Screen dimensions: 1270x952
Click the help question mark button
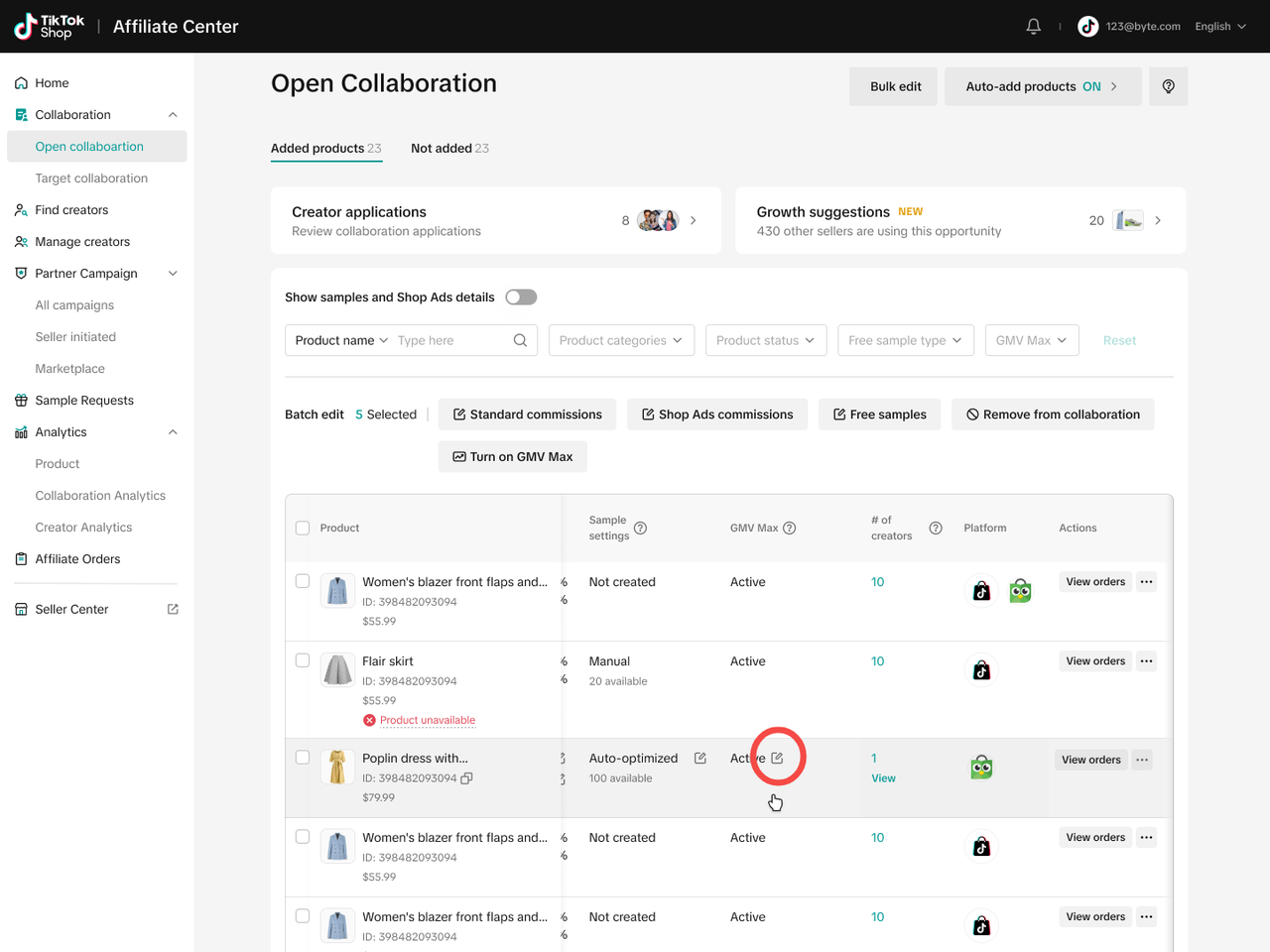click(x=1168, y=86)
